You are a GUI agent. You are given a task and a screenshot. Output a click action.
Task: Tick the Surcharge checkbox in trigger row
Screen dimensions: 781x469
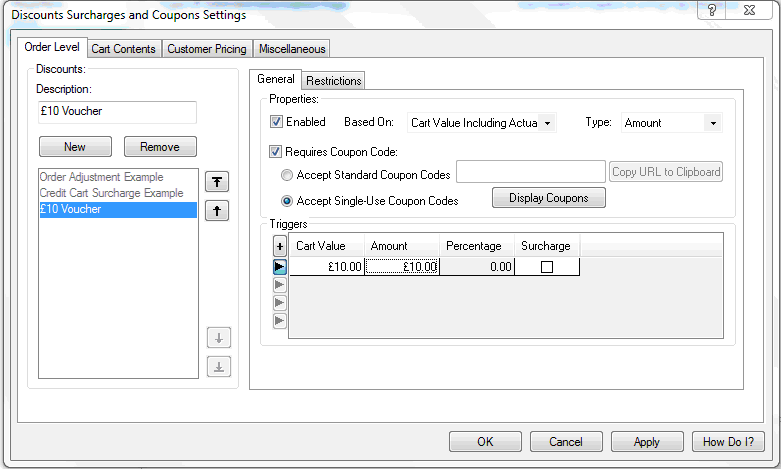(x=546, y=267)
